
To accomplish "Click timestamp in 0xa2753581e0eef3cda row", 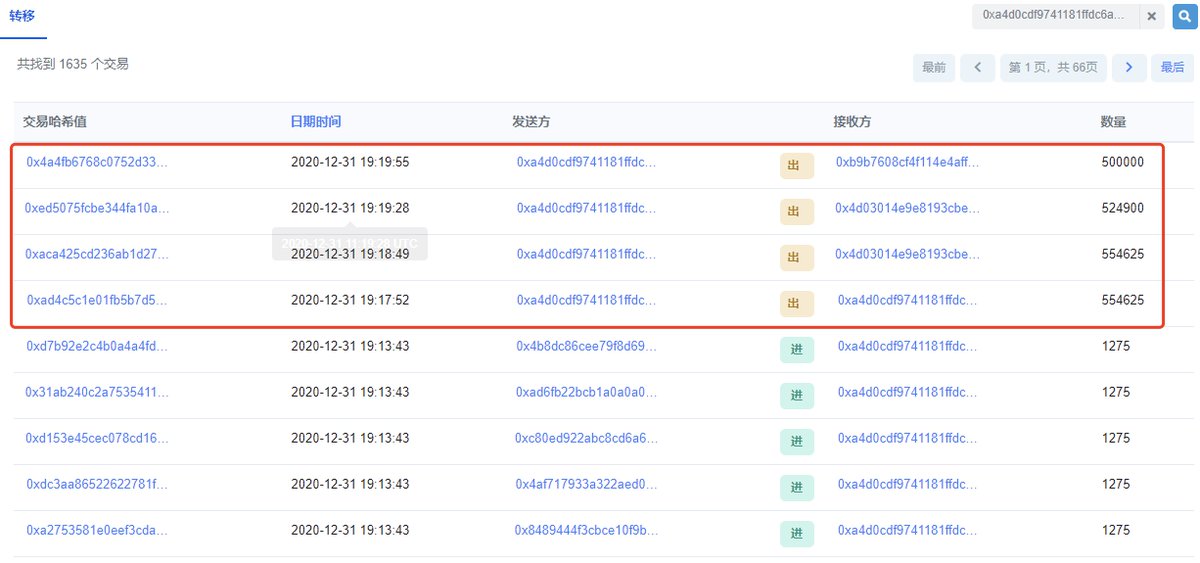I will click(350, 530).
